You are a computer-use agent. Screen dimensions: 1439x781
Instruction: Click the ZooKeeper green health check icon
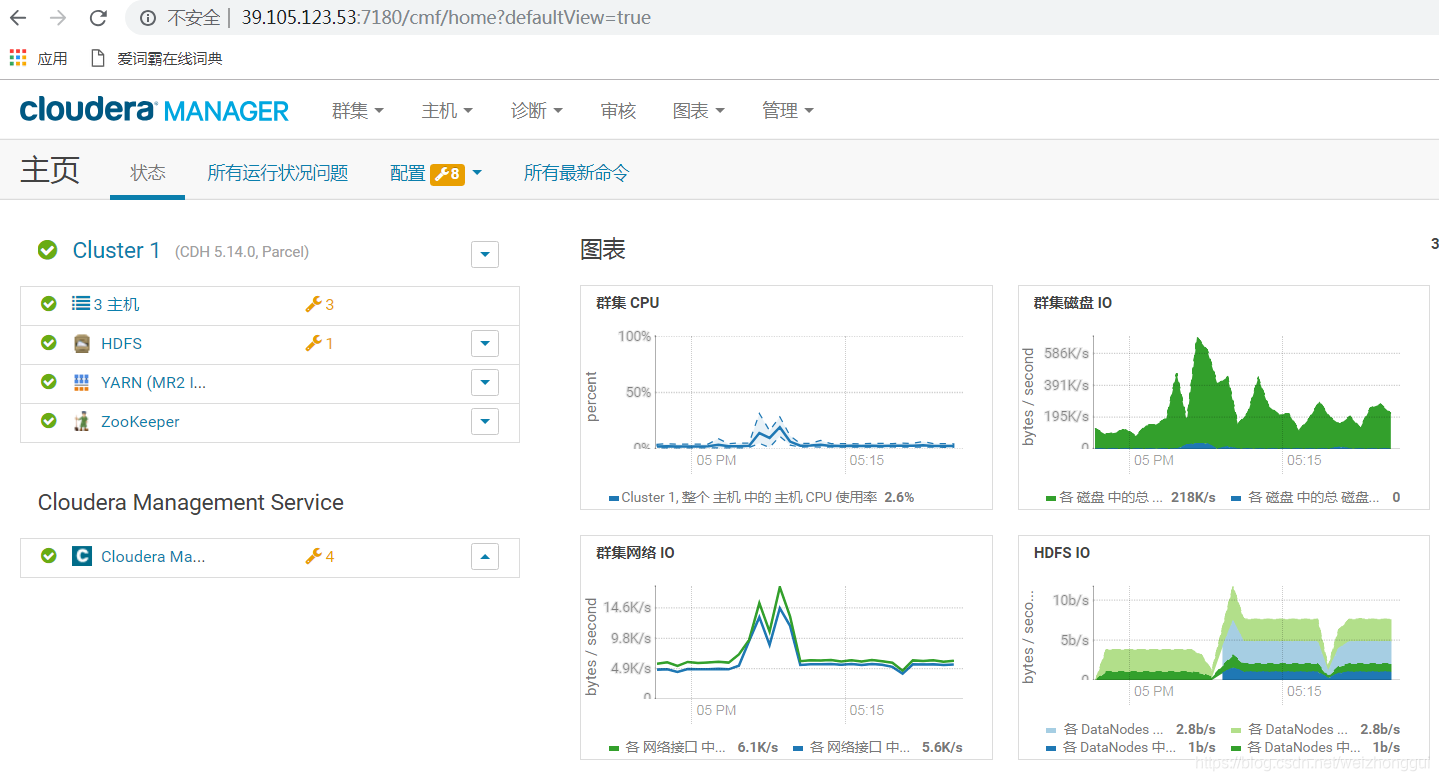(48, 421)
